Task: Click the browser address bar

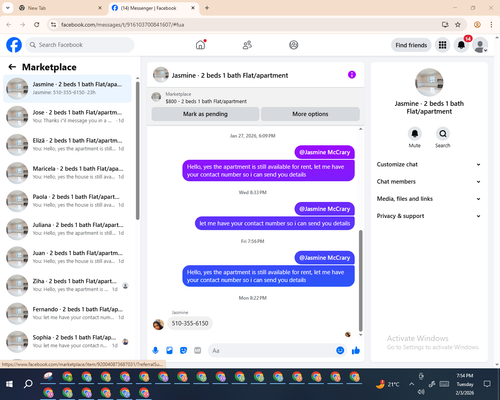Action: click(x=247, y=25)
